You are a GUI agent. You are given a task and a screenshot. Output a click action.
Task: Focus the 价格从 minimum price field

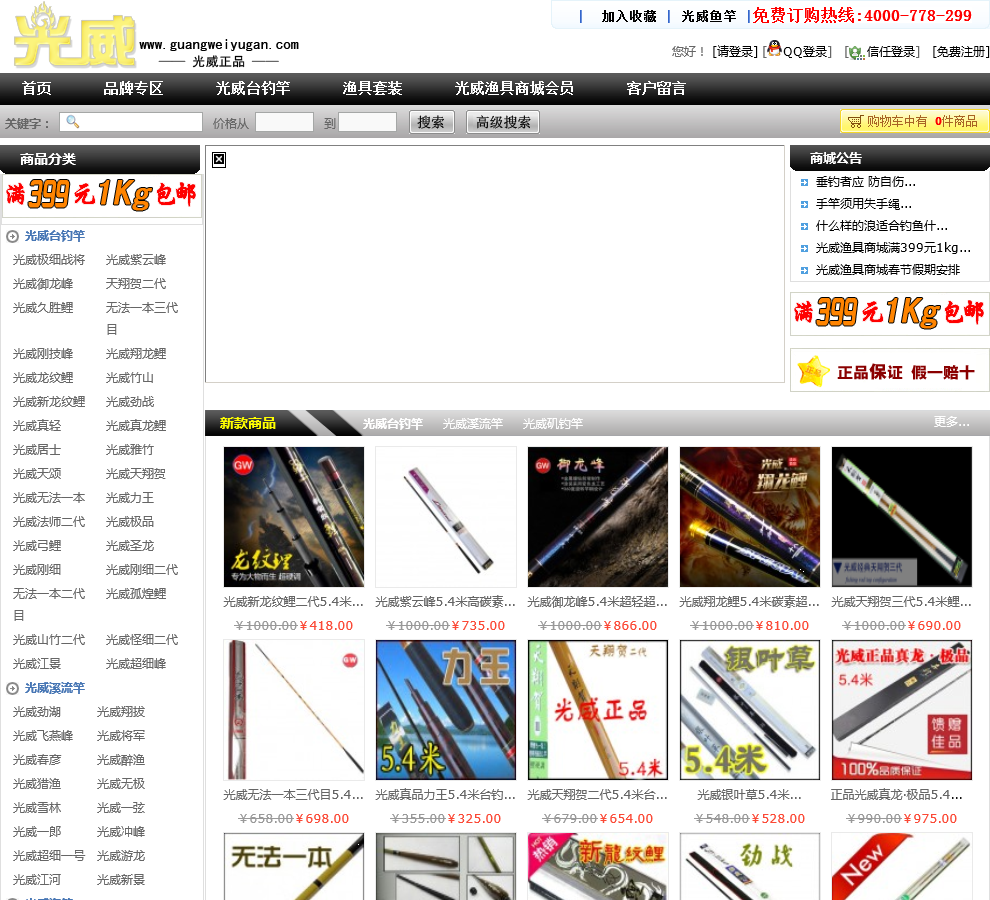click(x=284, y=122)
